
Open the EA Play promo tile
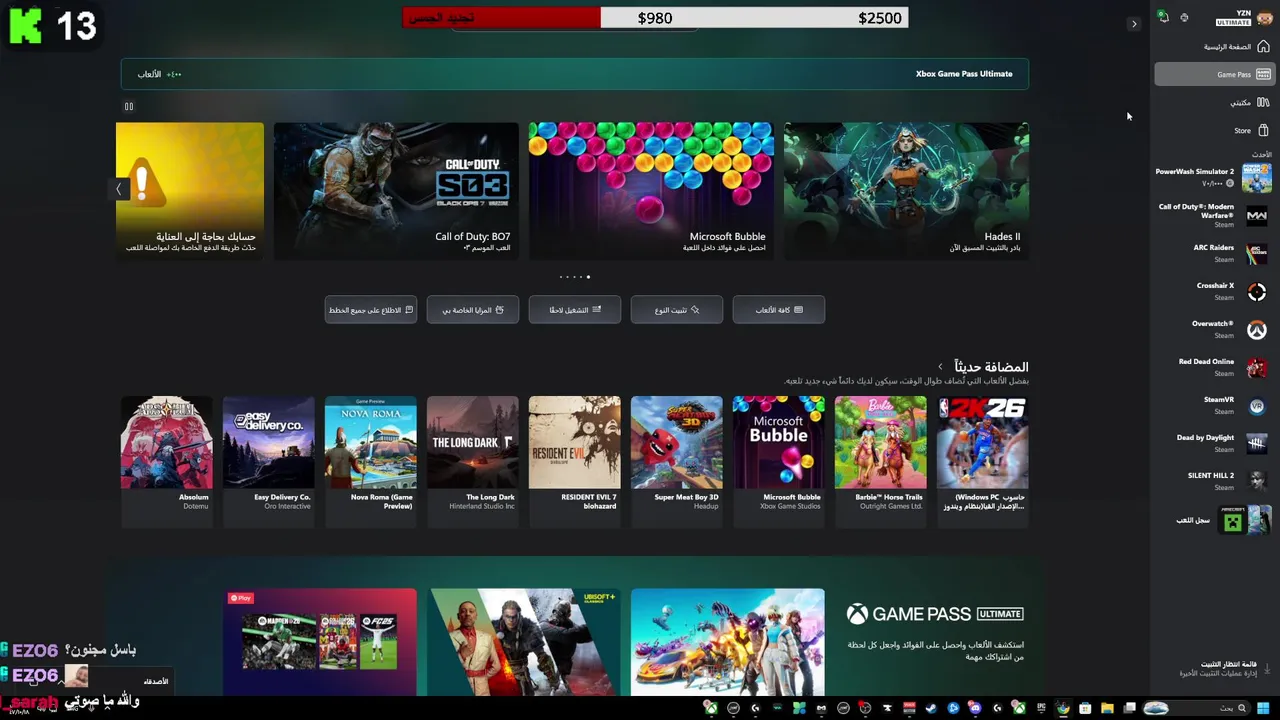pyautogui.click(x=320, y=642)
